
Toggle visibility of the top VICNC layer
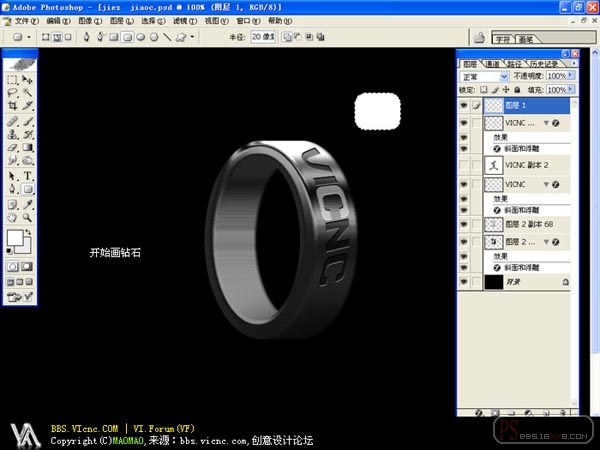tap(464, 123)
